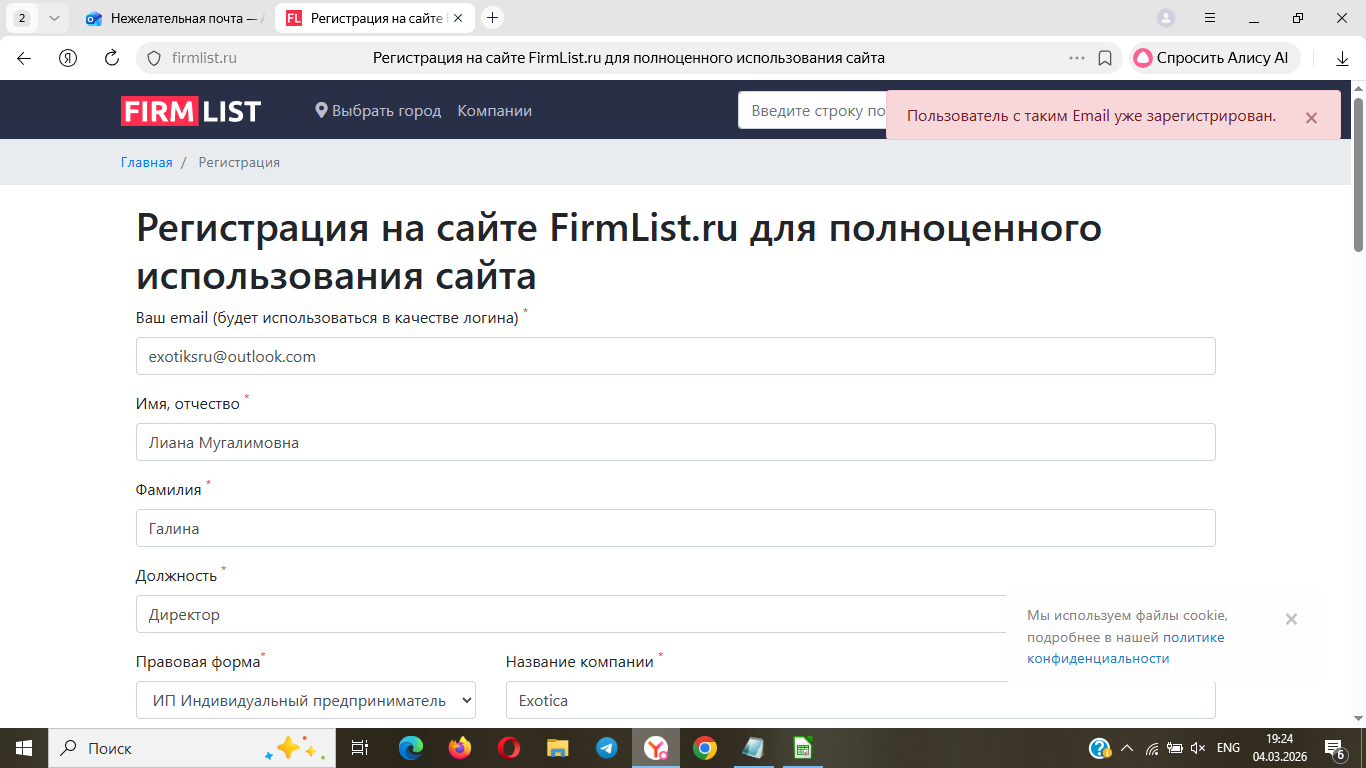Open the Get Help tray icon
Viewport: 1366px width, 768px height.
pos(1099,748)
